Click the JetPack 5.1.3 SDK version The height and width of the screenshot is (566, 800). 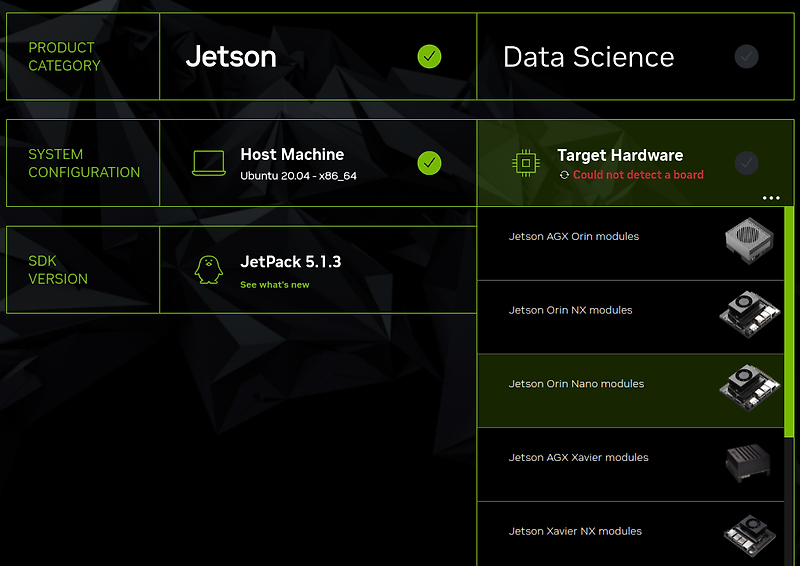318,269
